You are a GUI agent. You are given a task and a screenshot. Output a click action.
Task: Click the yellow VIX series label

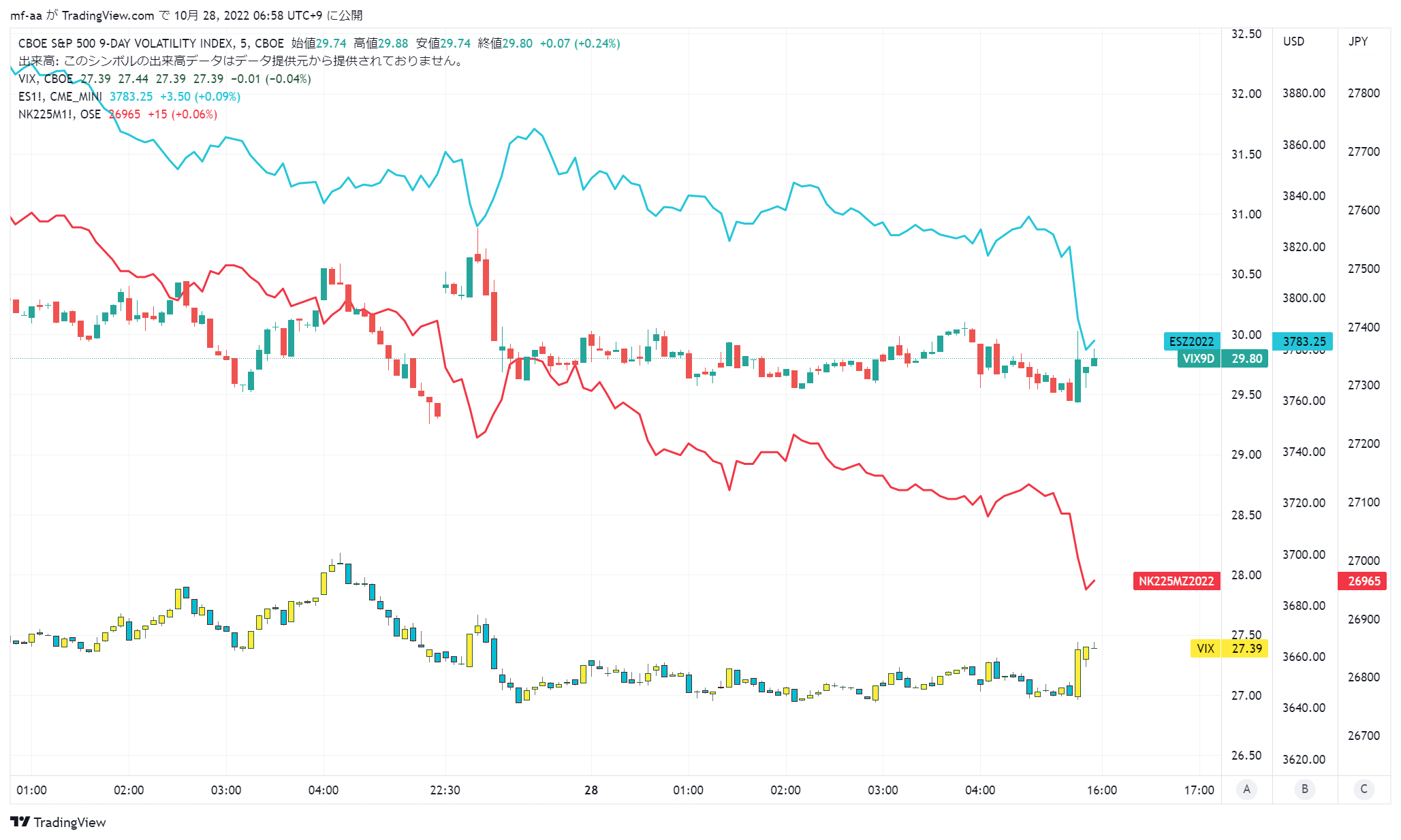(1205, 648)
